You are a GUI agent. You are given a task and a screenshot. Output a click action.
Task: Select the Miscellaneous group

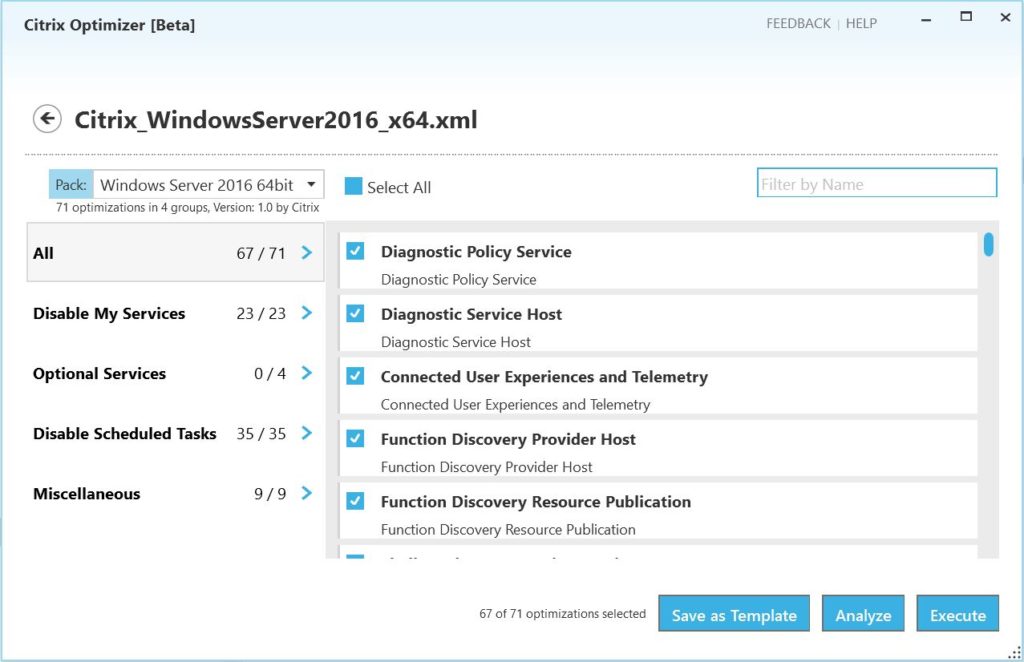point(175,494)
